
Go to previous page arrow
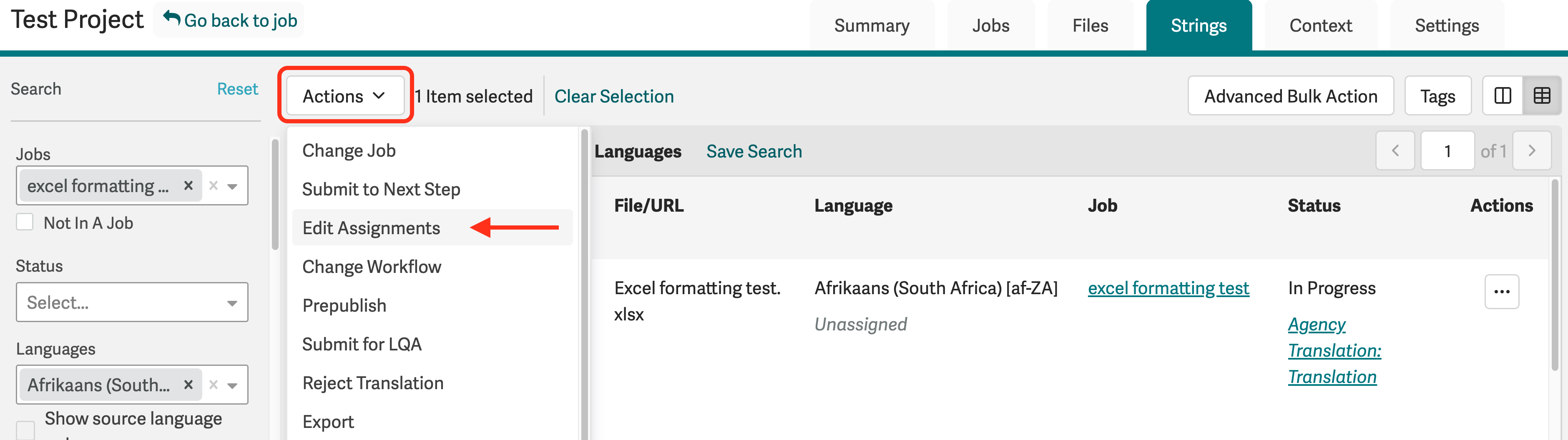pos(1395,150)
